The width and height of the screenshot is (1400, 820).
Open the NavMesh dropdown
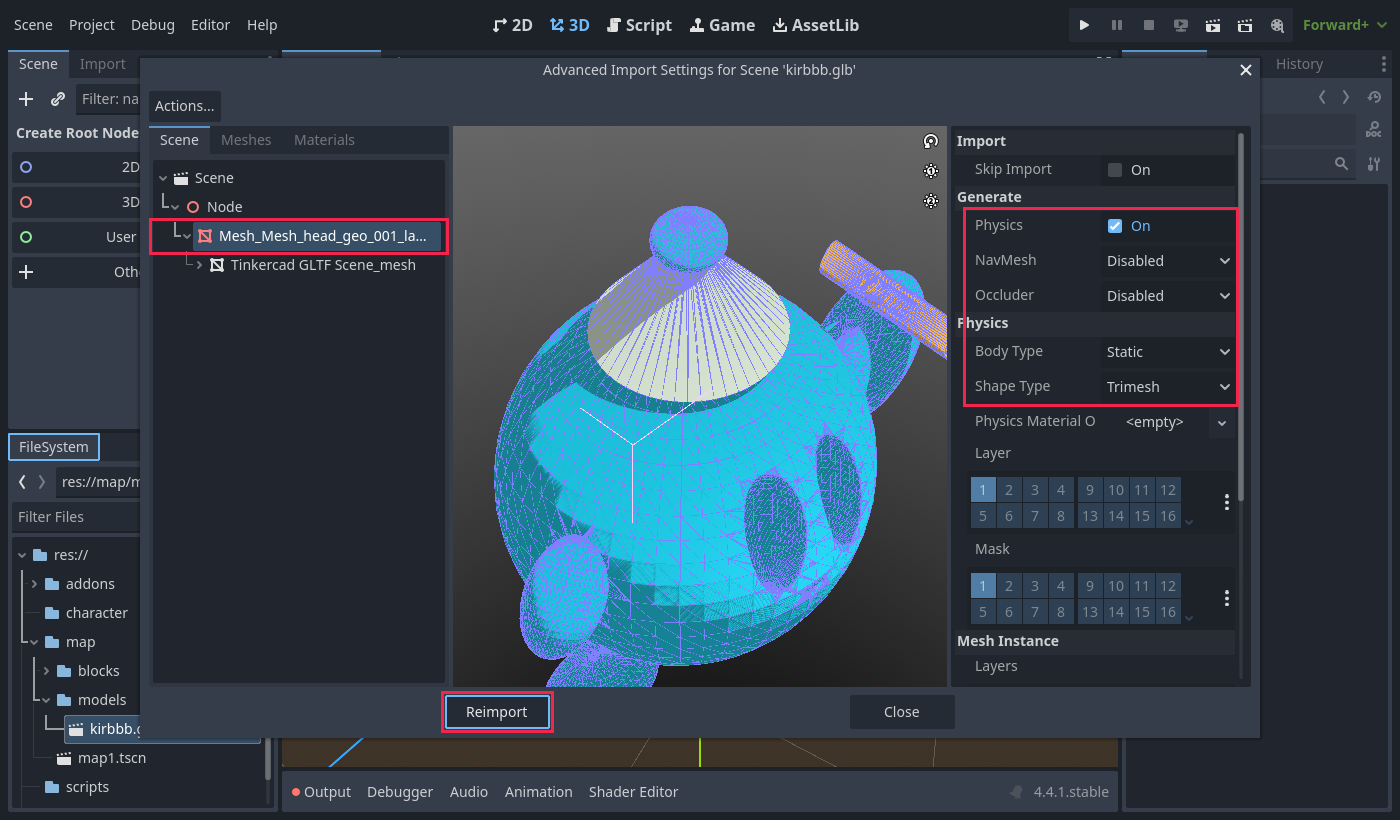(x=1168, y=261)
